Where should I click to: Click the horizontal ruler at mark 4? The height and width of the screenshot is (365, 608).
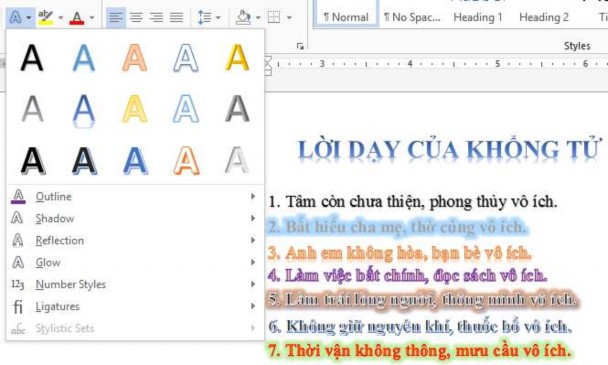410,64
